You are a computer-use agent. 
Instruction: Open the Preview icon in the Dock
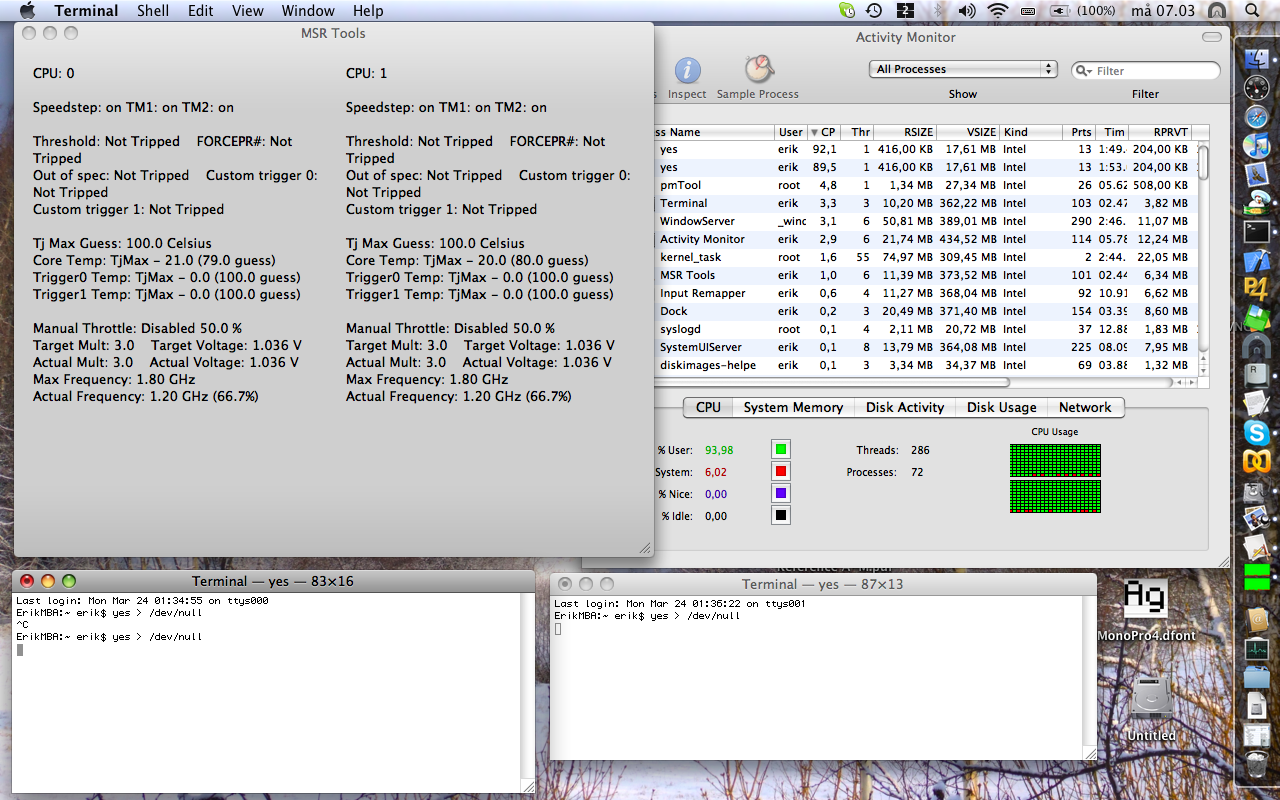click(1256, 519)
